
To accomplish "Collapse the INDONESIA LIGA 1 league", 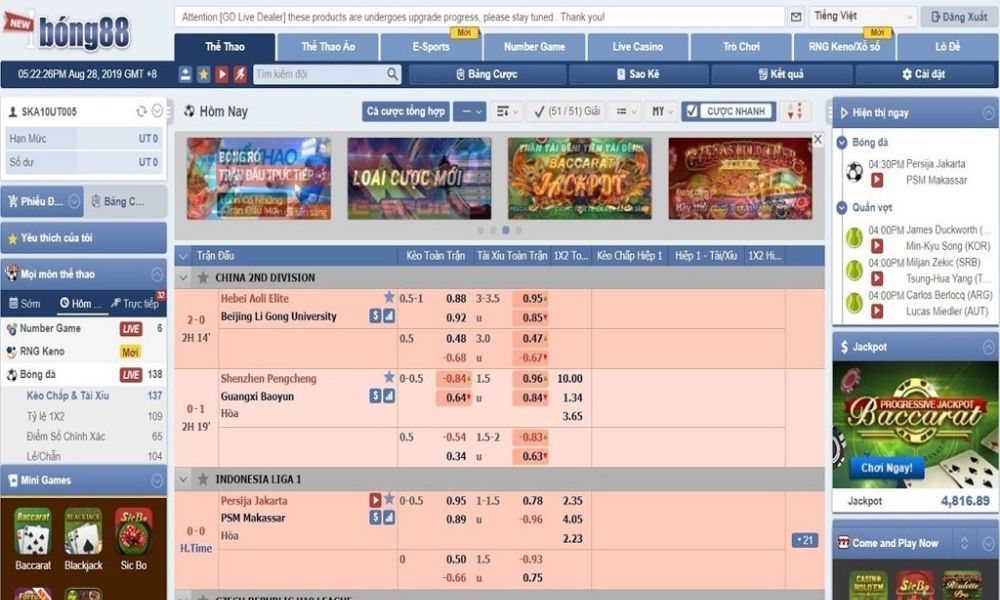I will pyautogui.click(x=184, y=479).
